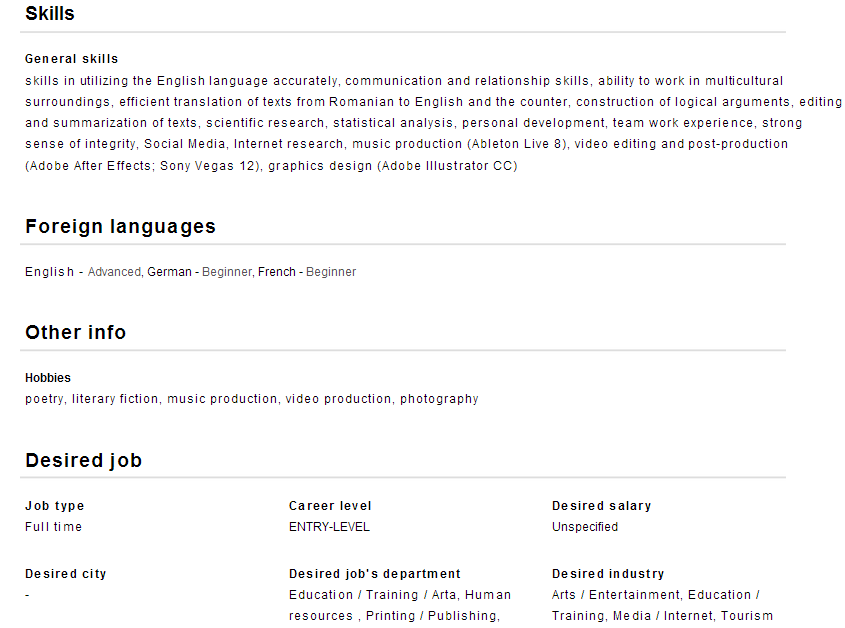Click the Unspecified salary value
This screenshot has height=628, width=845.
pyautogui.click(x=585, y=527)
